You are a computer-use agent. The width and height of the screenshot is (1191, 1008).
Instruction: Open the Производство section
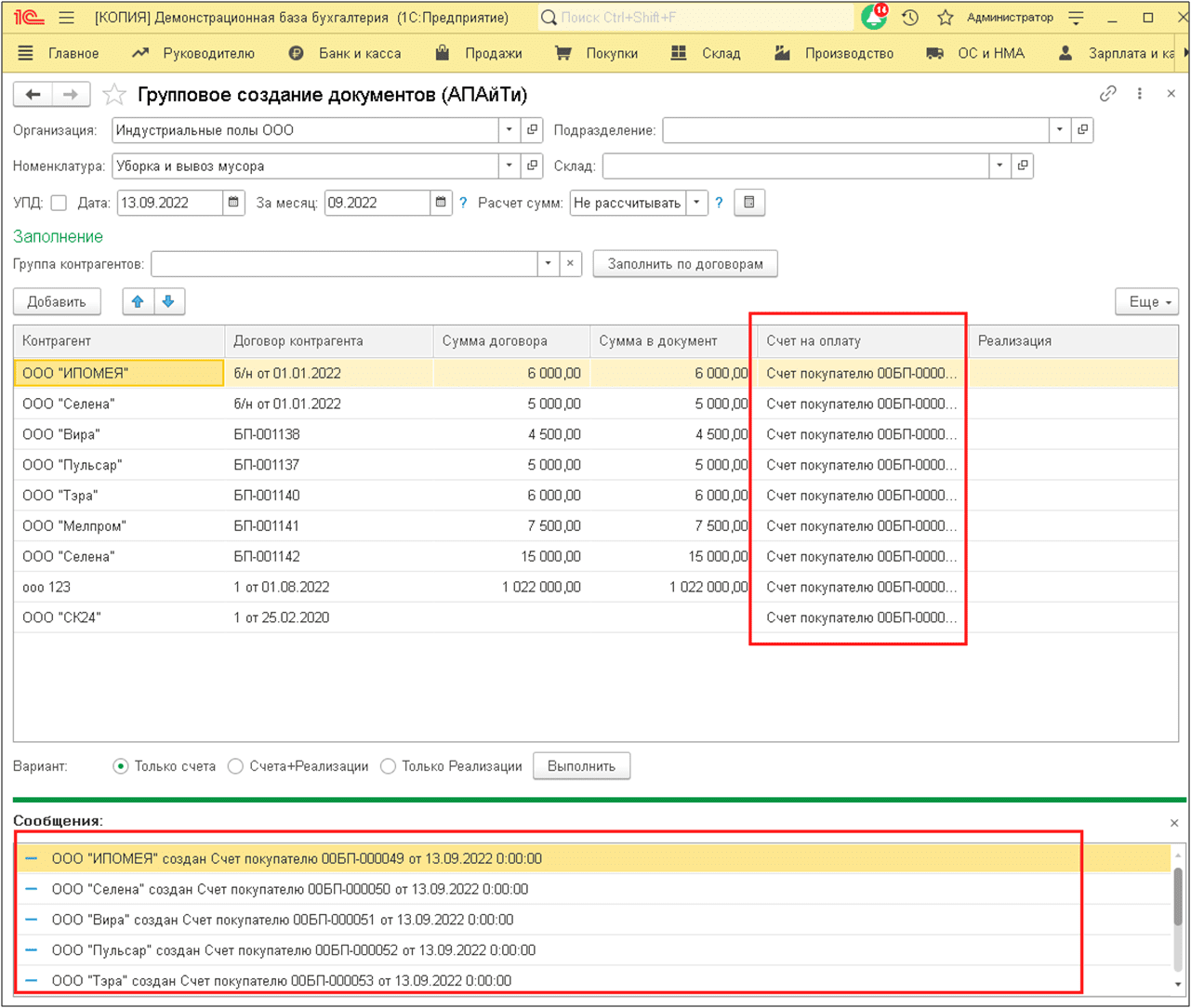tap(834, 53)
